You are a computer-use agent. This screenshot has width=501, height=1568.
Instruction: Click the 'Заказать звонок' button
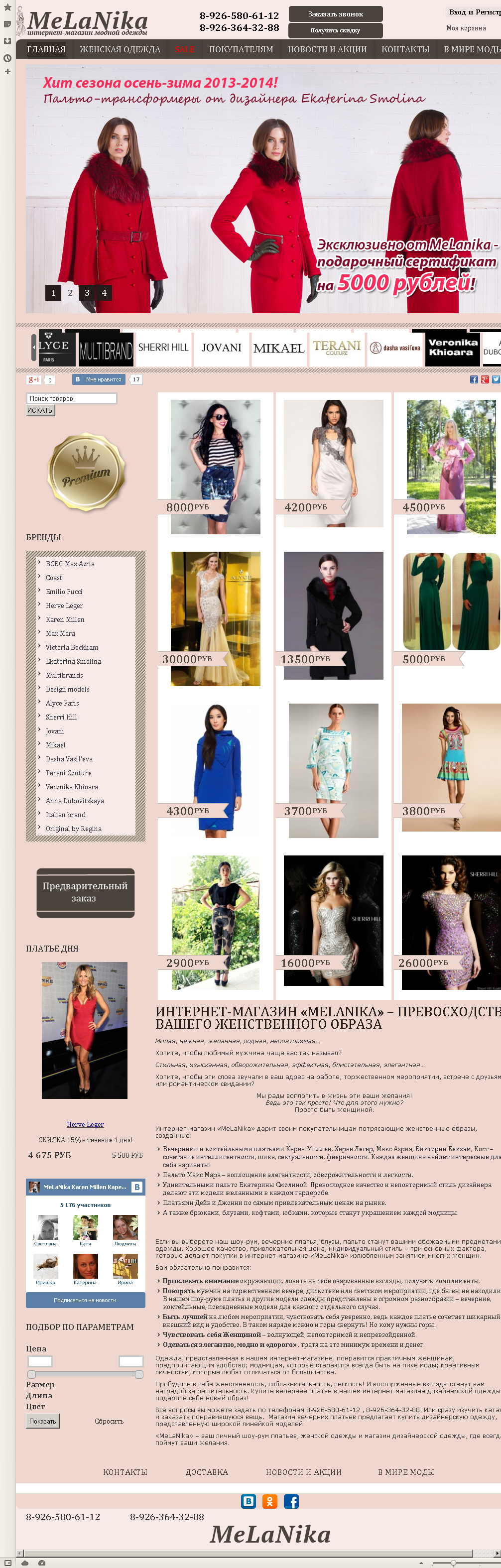[x=336, y=14]
